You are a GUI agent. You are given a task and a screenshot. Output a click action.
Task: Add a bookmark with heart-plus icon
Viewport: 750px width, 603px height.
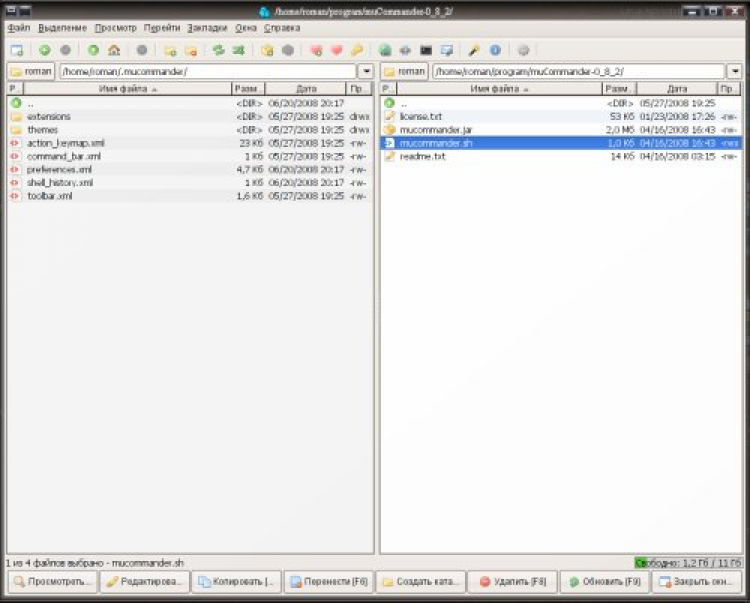tap(316, 50)
